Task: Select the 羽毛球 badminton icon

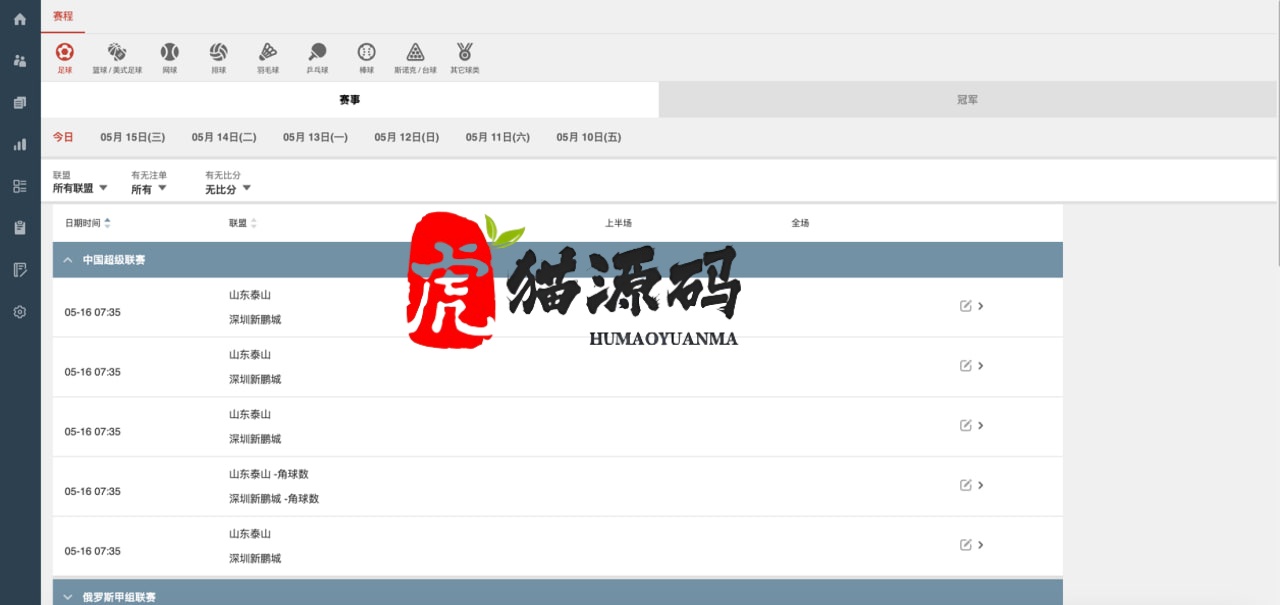Action: (268, 58)
